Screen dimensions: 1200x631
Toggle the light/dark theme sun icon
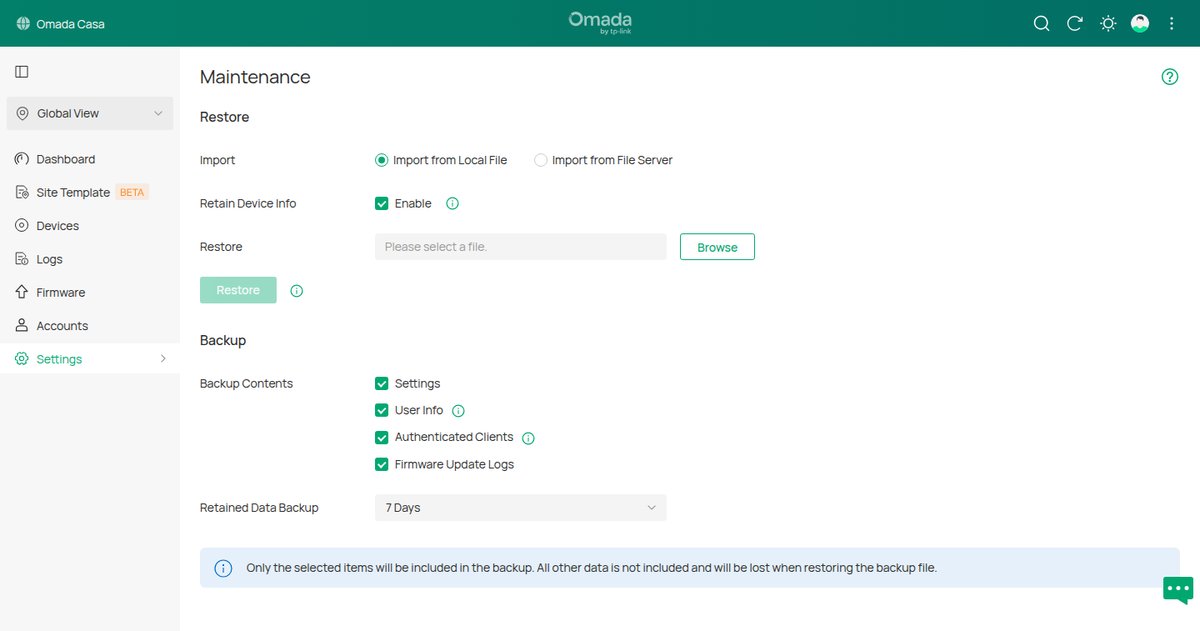pos(1108,23)
